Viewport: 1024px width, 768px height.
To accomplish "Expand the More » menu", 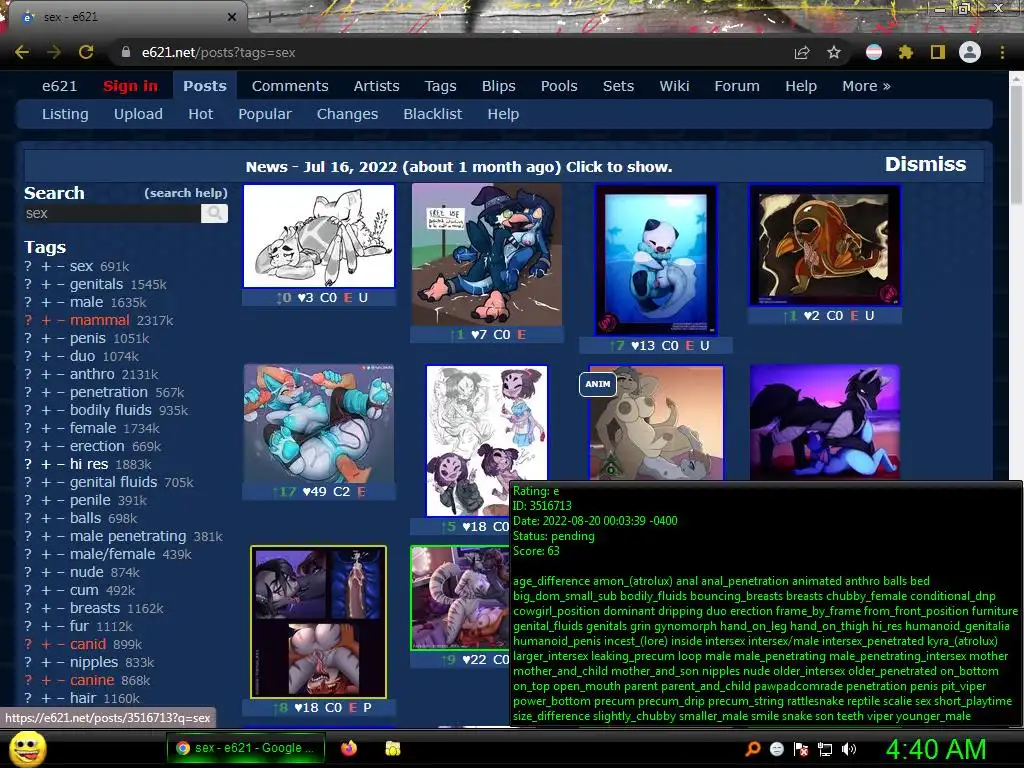I will pyautogui.click(x=866, y=86).
